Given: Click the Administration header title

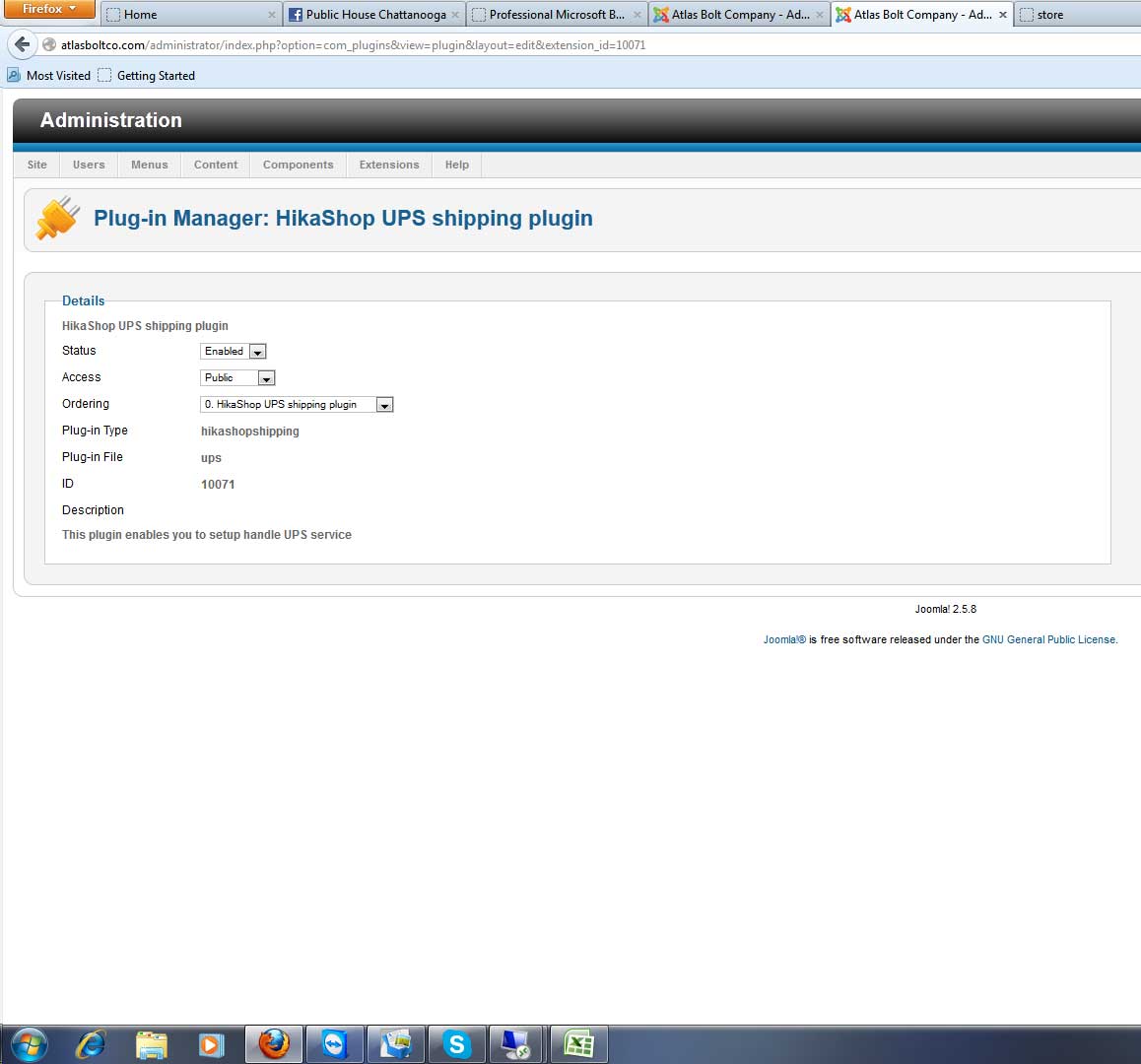Looking at the screenshot, I should [x=110, y=120].
